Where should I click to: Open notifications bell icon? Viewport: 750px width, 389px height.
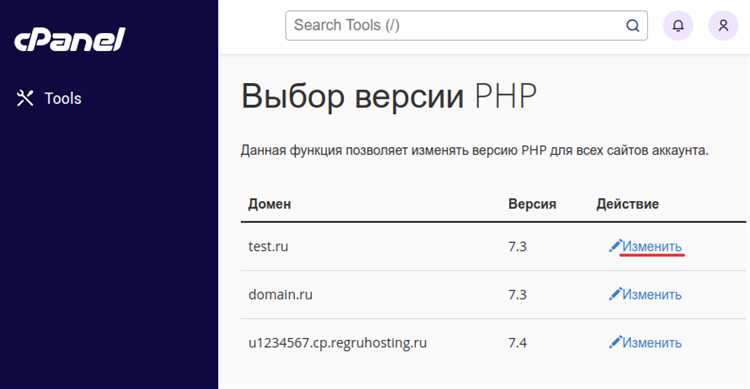coord(678,25)
